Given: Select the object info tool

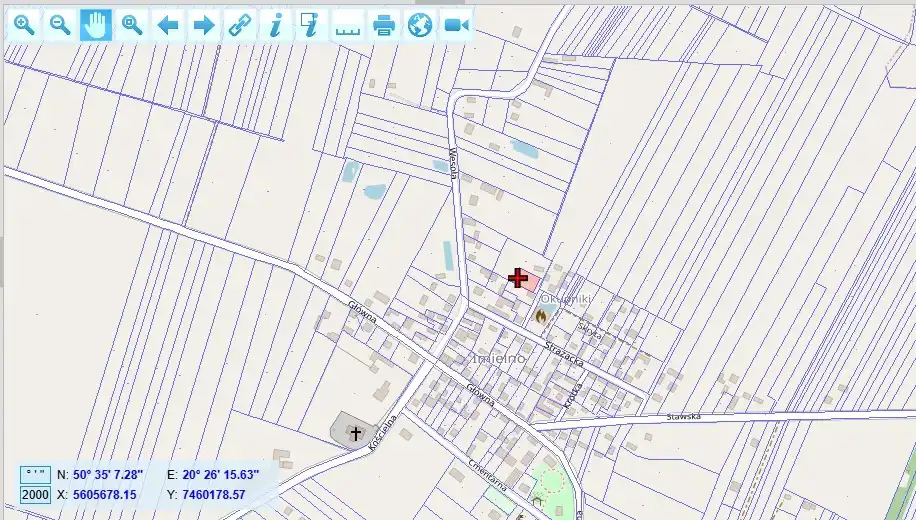Looking at the screenshot, I should pos(276,25).
